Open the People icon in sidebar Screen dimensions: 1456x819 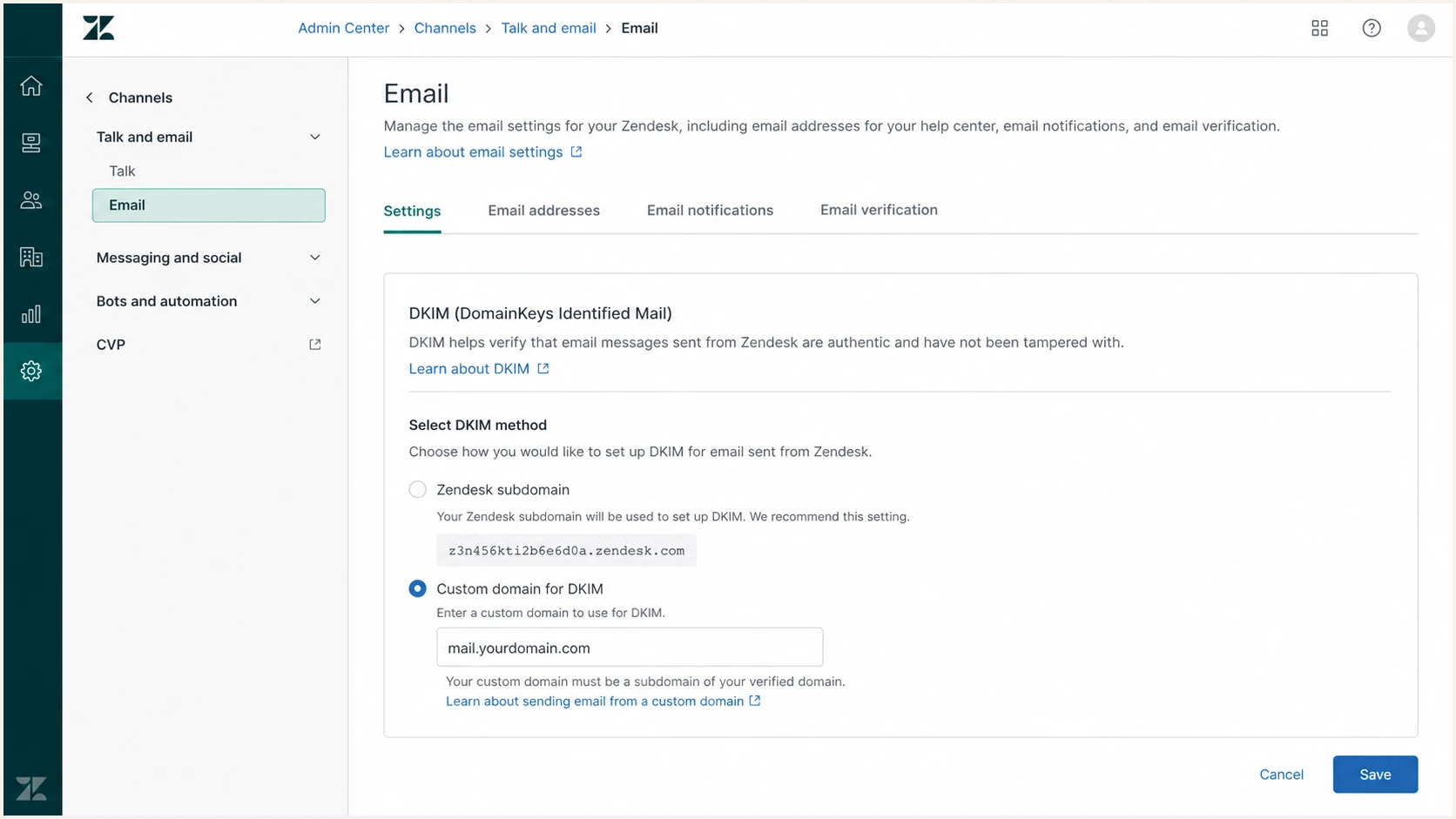[31, 200]
